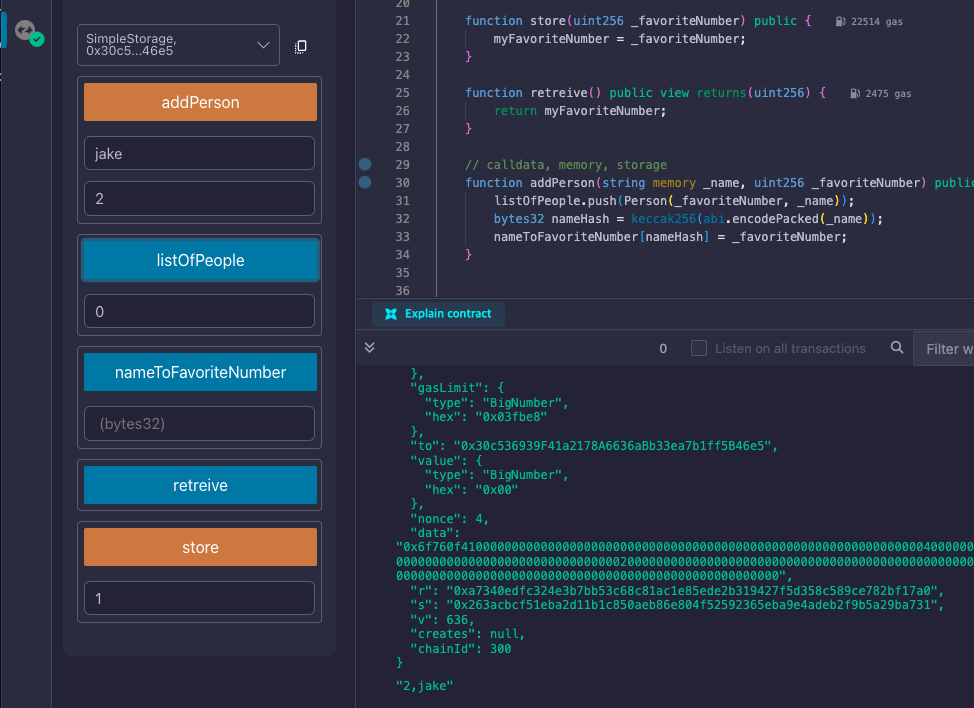Click the listOfPeople index field containing 0

199,311
